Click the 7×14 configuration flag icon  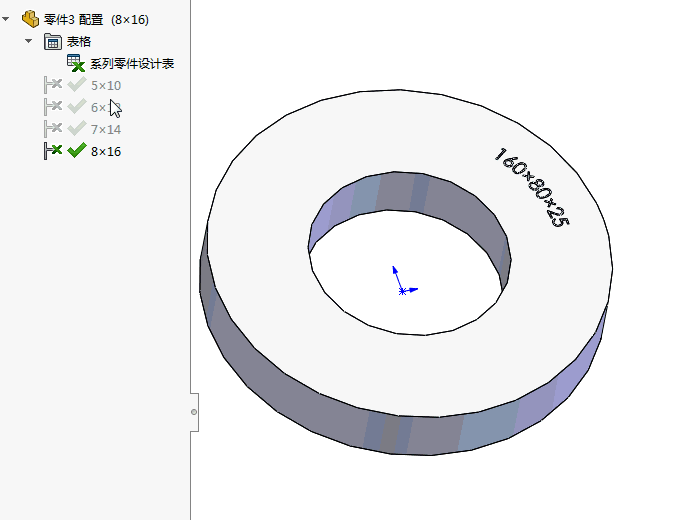click(53, 129)
